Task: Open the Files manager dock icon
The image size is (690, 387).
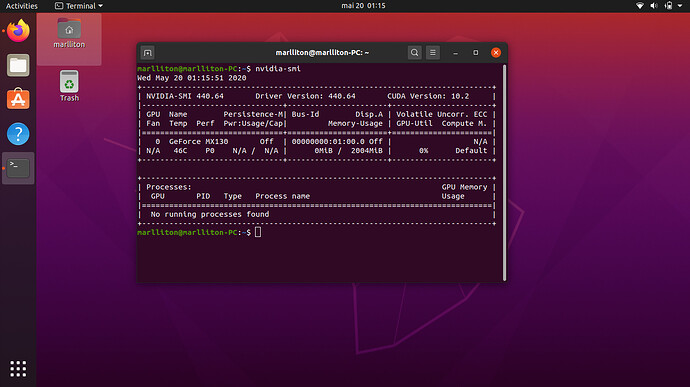Action: point(18,65)
